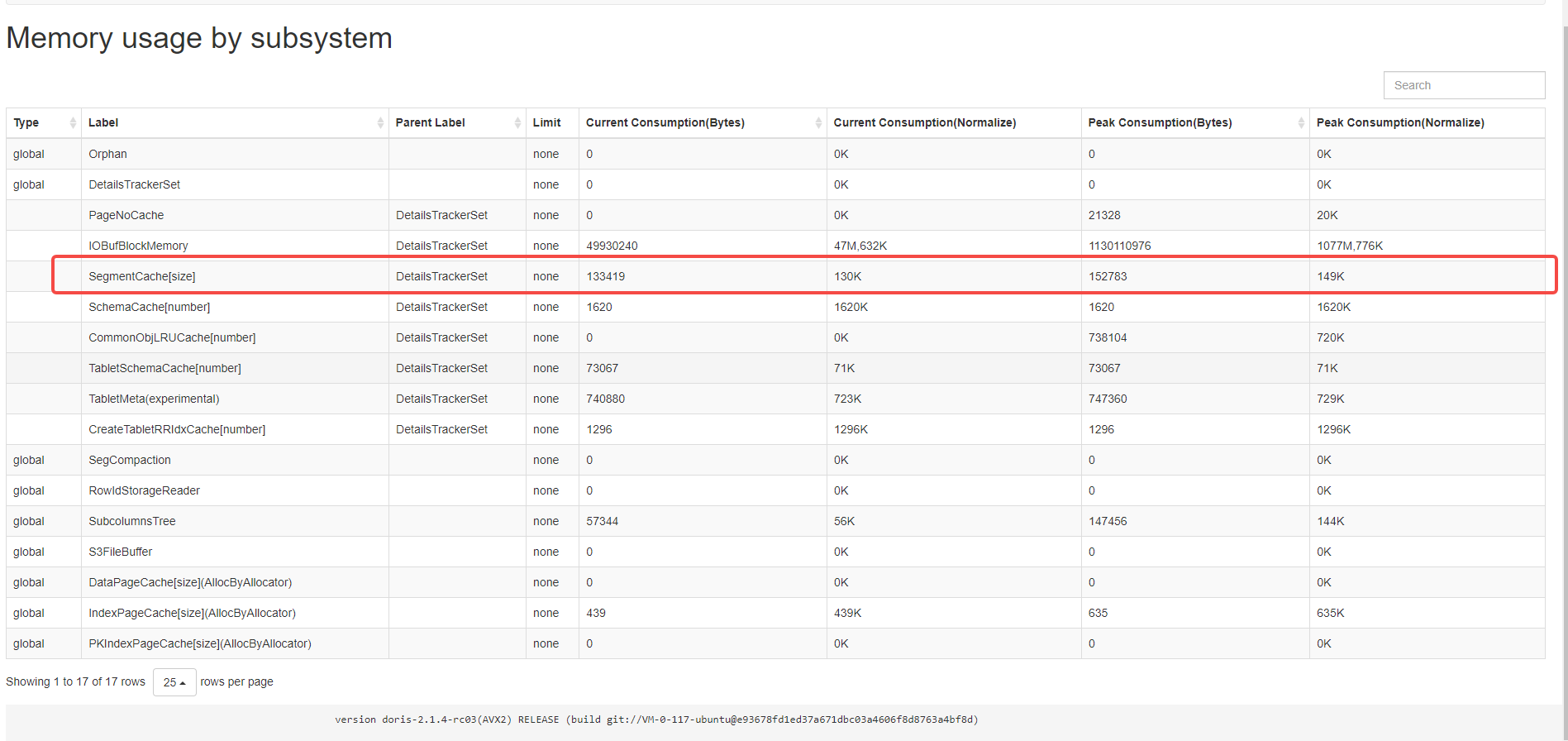Click the doris version build string
The width and height of the screenshot is (1568, 741).
click(656, 719)
